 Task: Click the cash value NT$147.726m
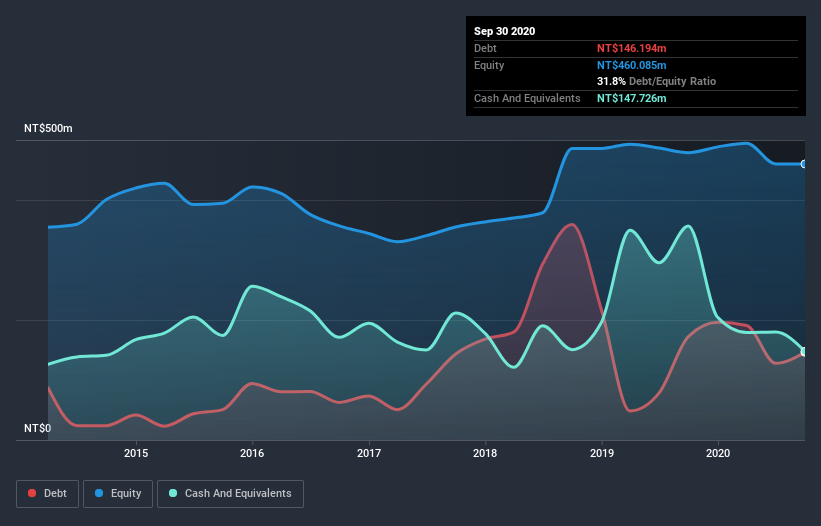[631, 98]
